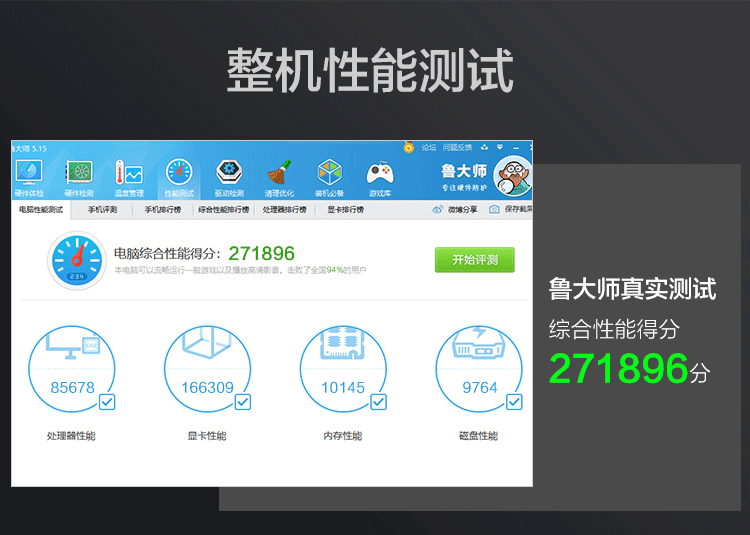Click the 微博分享 share link
The height and width of the screenshot is (535, 750).
pyautogui.click(x=463, y=209)
